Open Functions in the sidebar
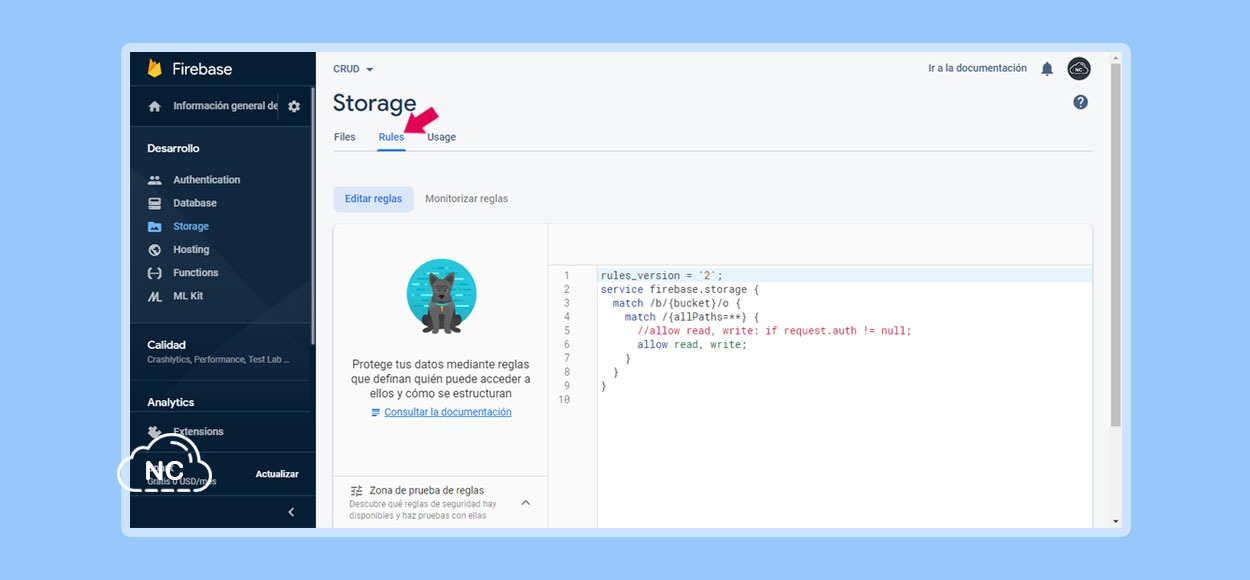The width and height of the screenshot is (1250, 580). pos(195,272)
